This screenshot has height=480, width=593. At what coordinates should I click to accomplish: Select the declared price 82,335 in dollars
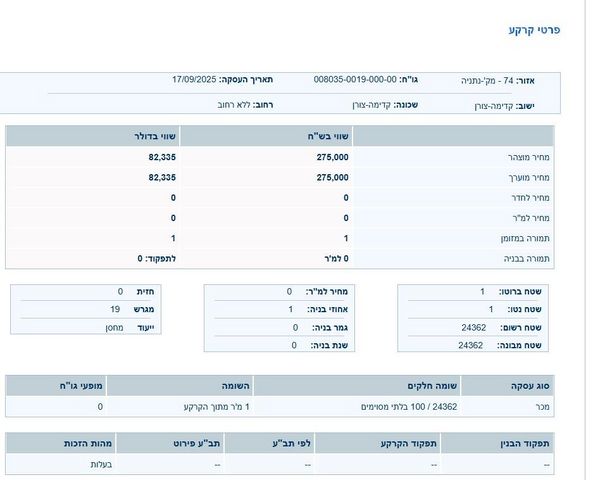pyautogui.click(x=162, y=157)
